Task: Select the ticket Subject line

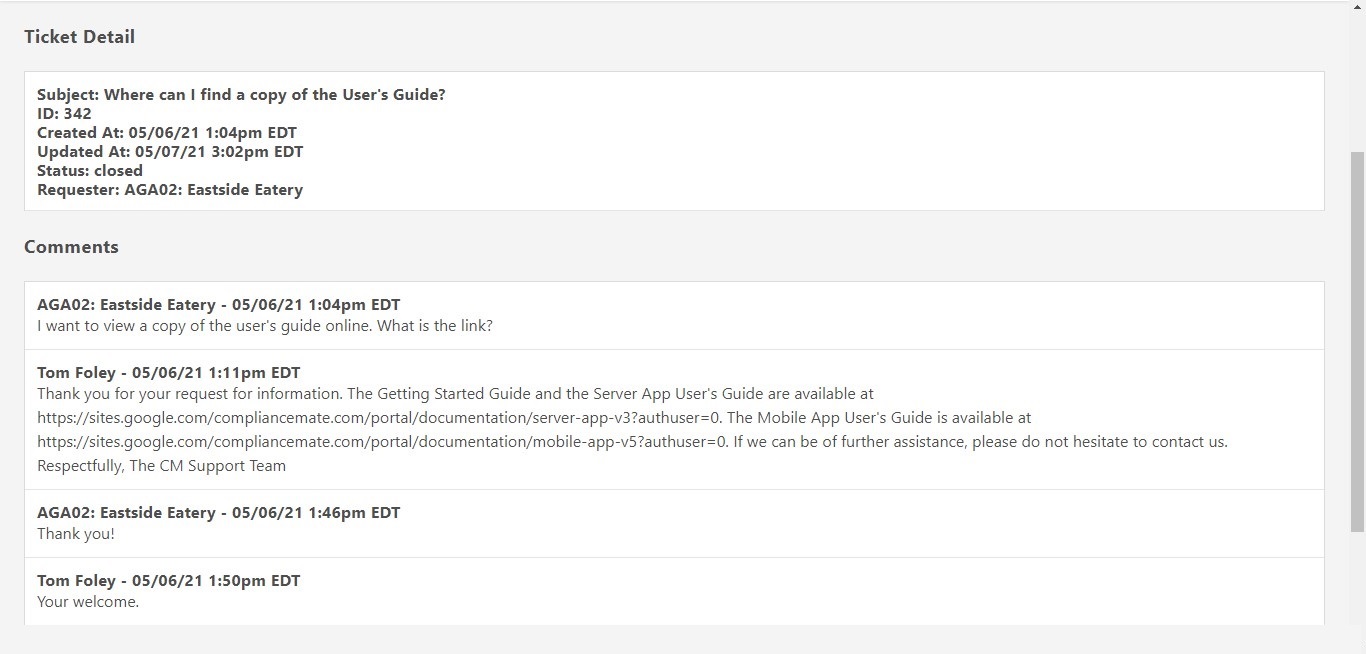Action: 241,94
